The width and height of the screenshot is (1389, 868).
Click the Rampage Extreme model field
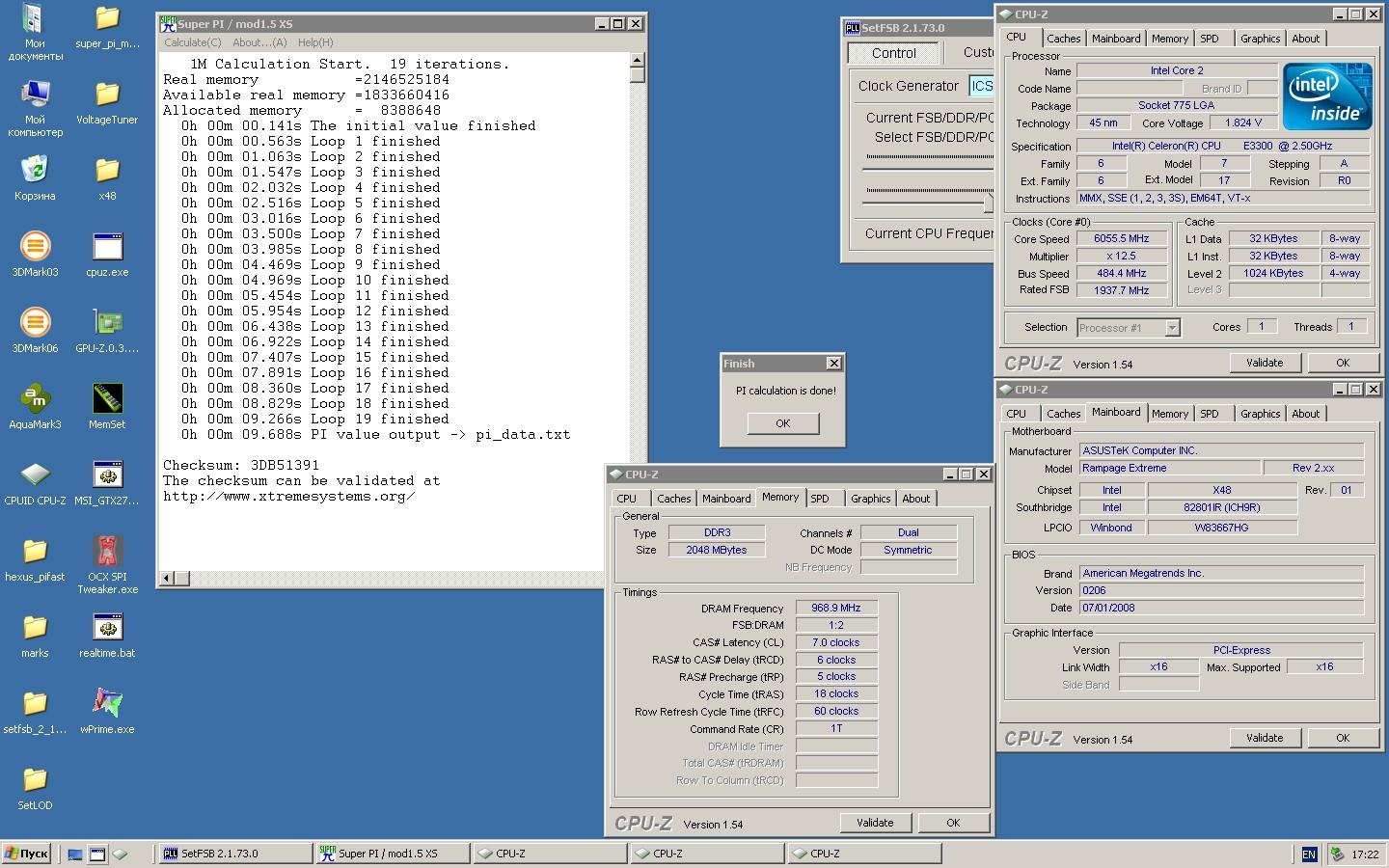1169,468
